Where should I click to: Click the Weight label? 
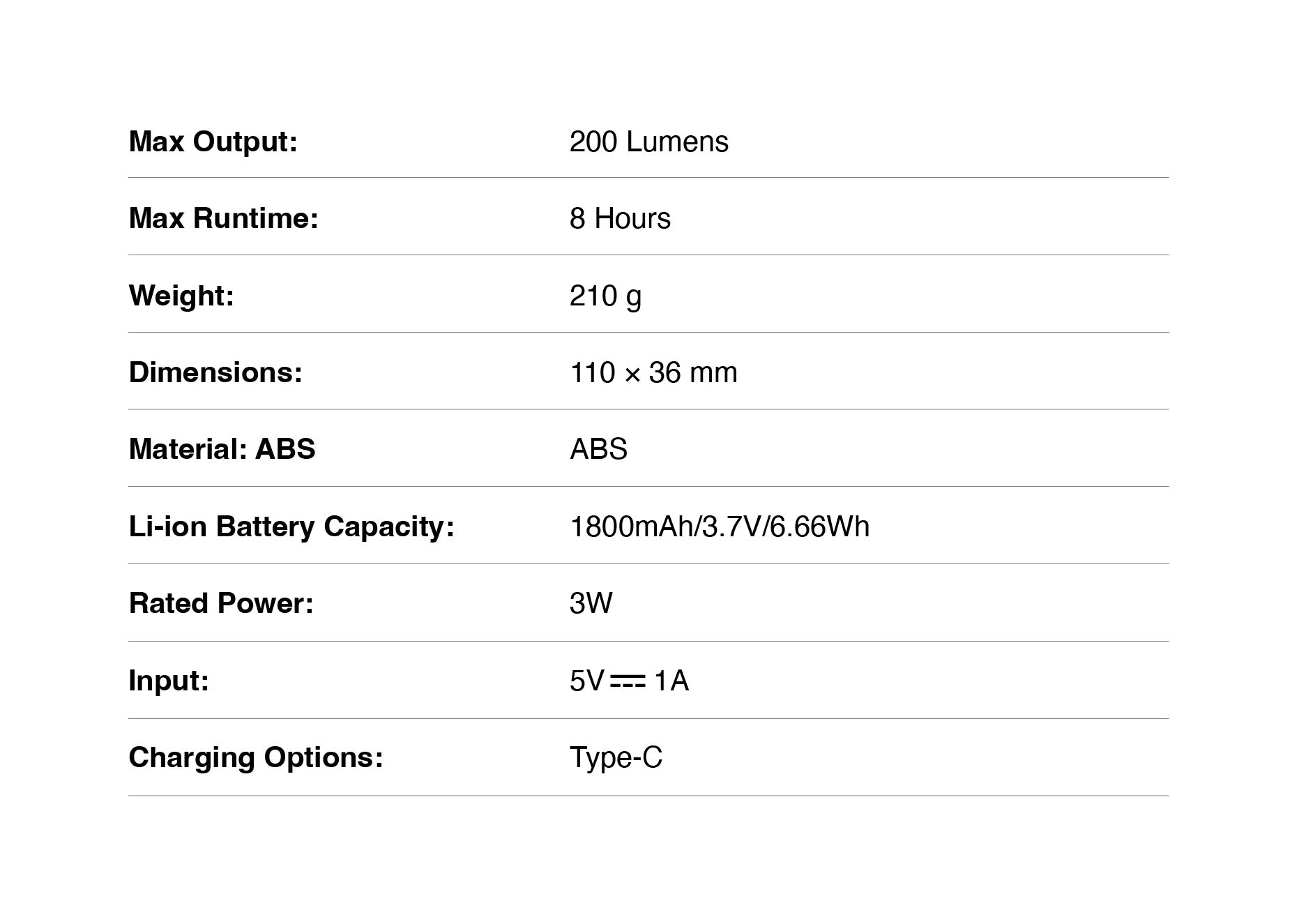click(x=181, y=296)
